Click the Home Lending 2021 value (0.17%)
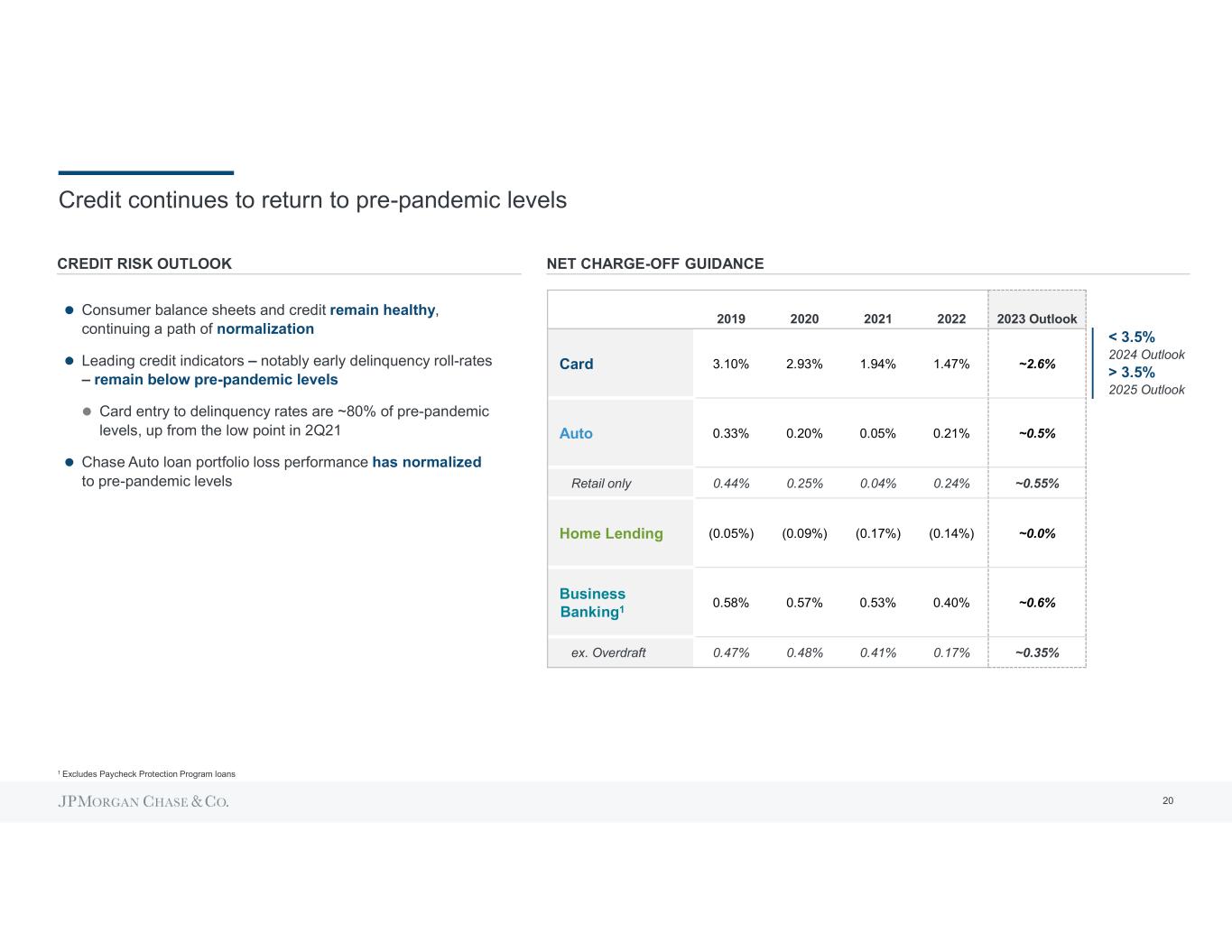1232x952 pixels. [x=878, y=533]
